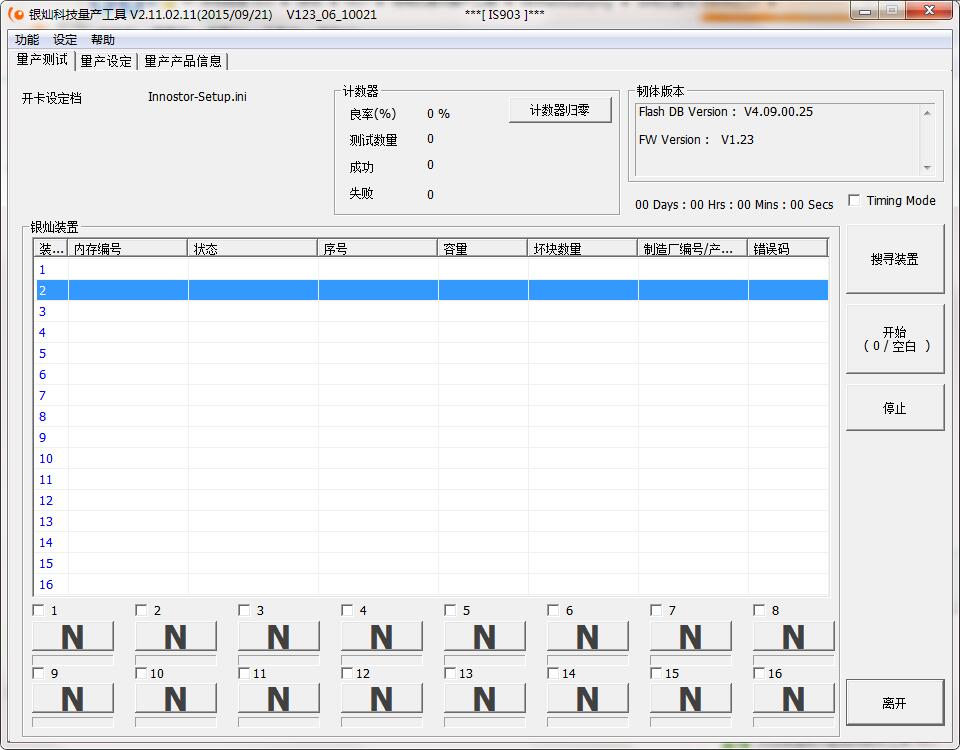Image resolution: width=960 pixels, height=750 pixels.
Task: Open the 功能 menu
Action: pos(27,40)
